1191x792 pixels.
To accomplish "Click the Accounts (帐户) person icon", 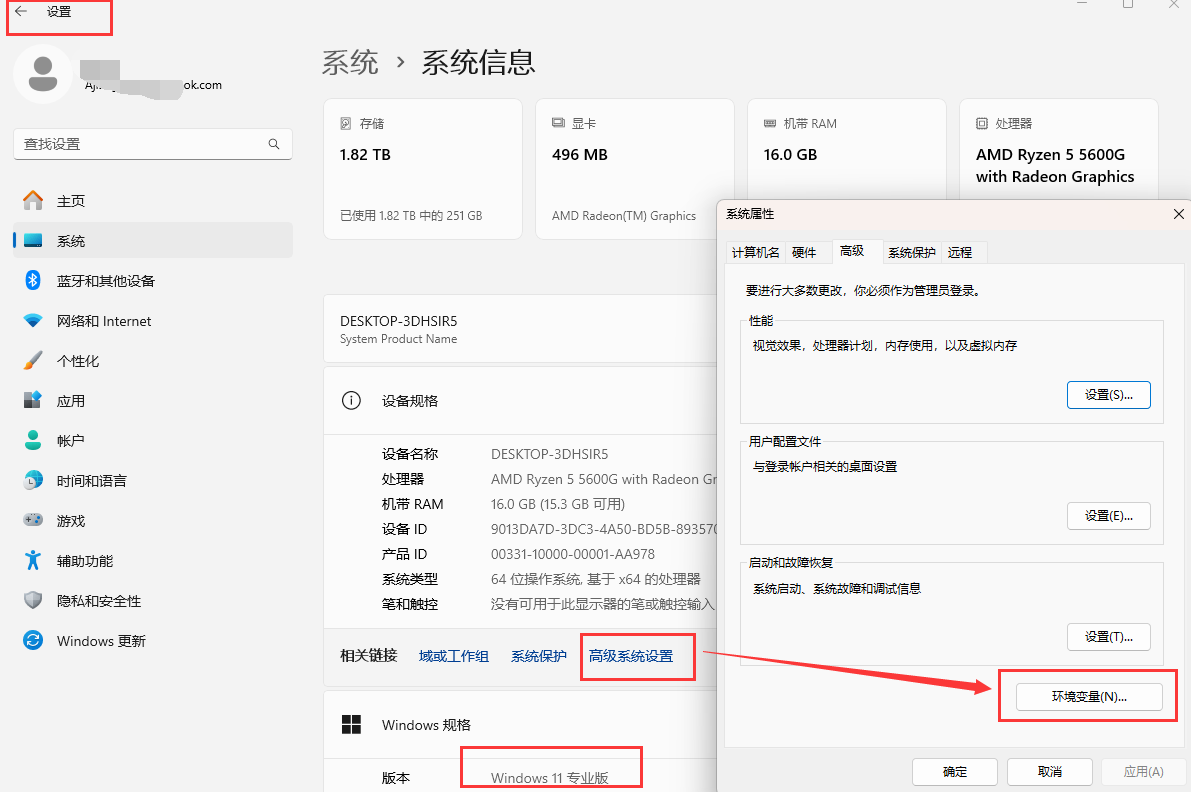I will coord(33,440).
